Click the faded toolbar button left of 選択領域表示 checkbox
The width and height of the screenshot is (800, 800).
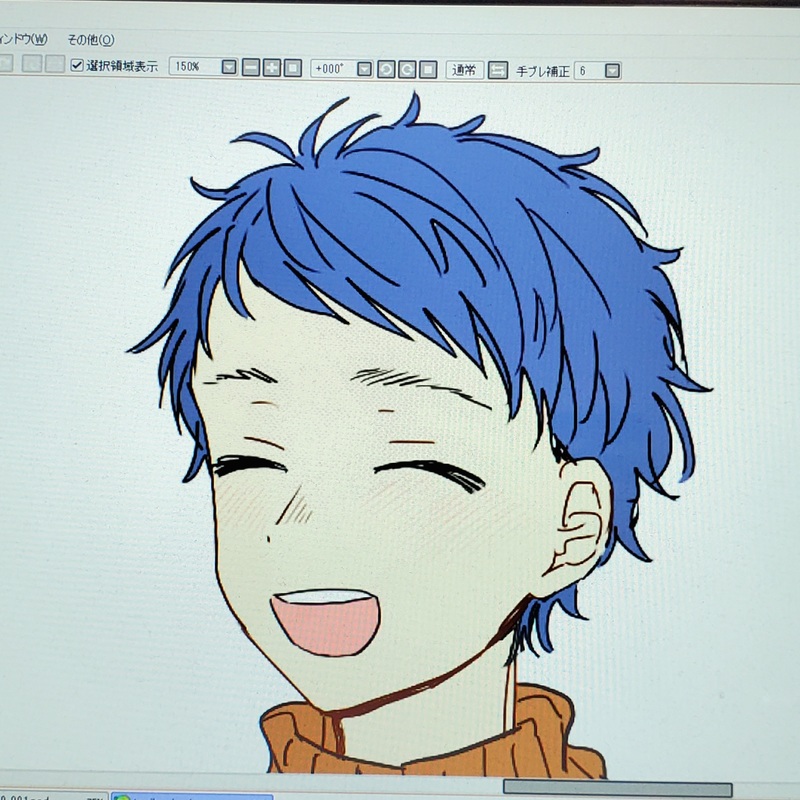click(x=55, y=64)
